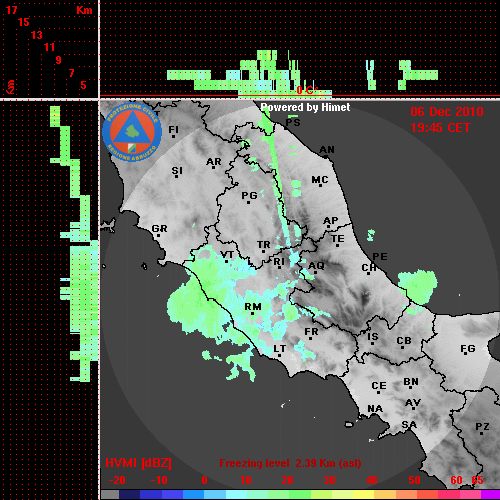Click the '9' km altitude label
Viewport: 500px width, 500px height.
(59, 60)
